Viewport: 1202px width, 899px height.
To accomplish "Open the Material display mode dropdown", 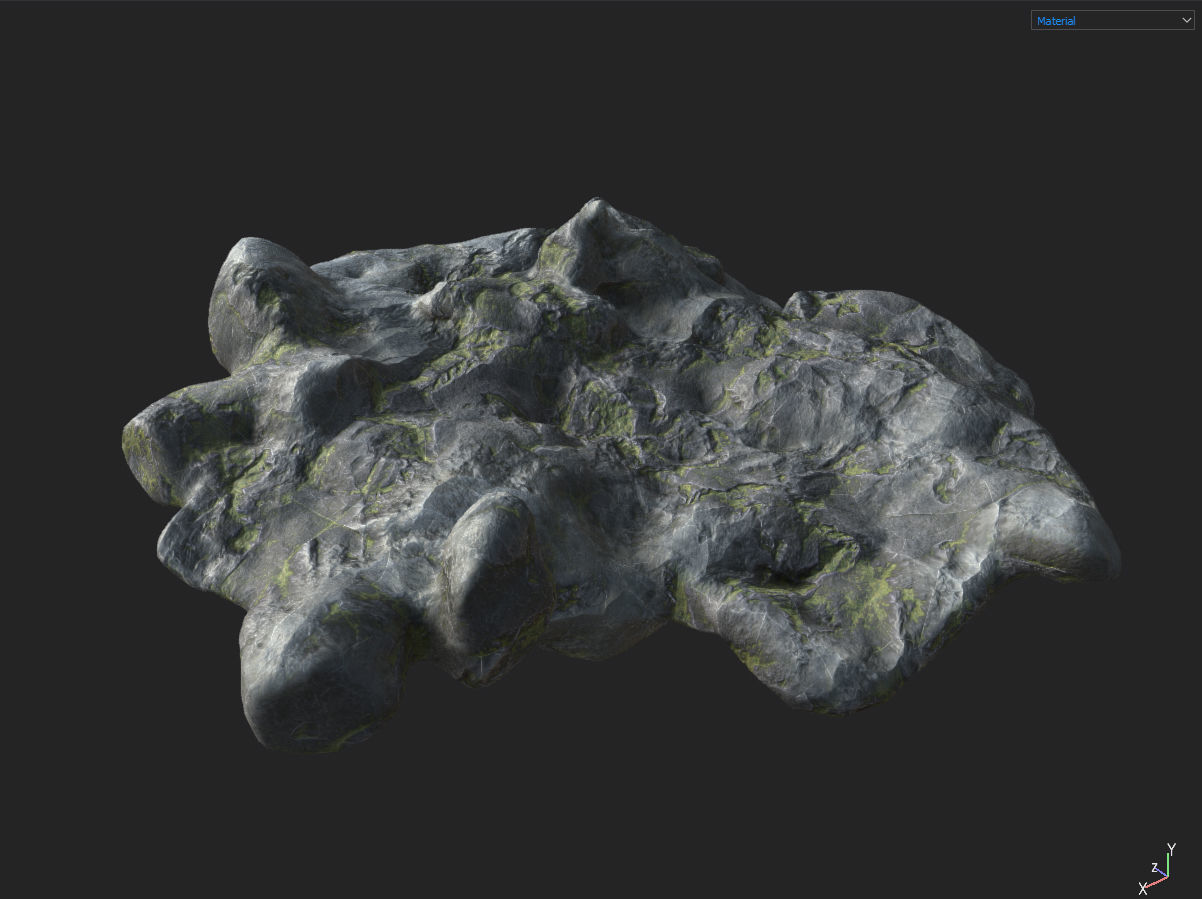I will coord(1112,20).
